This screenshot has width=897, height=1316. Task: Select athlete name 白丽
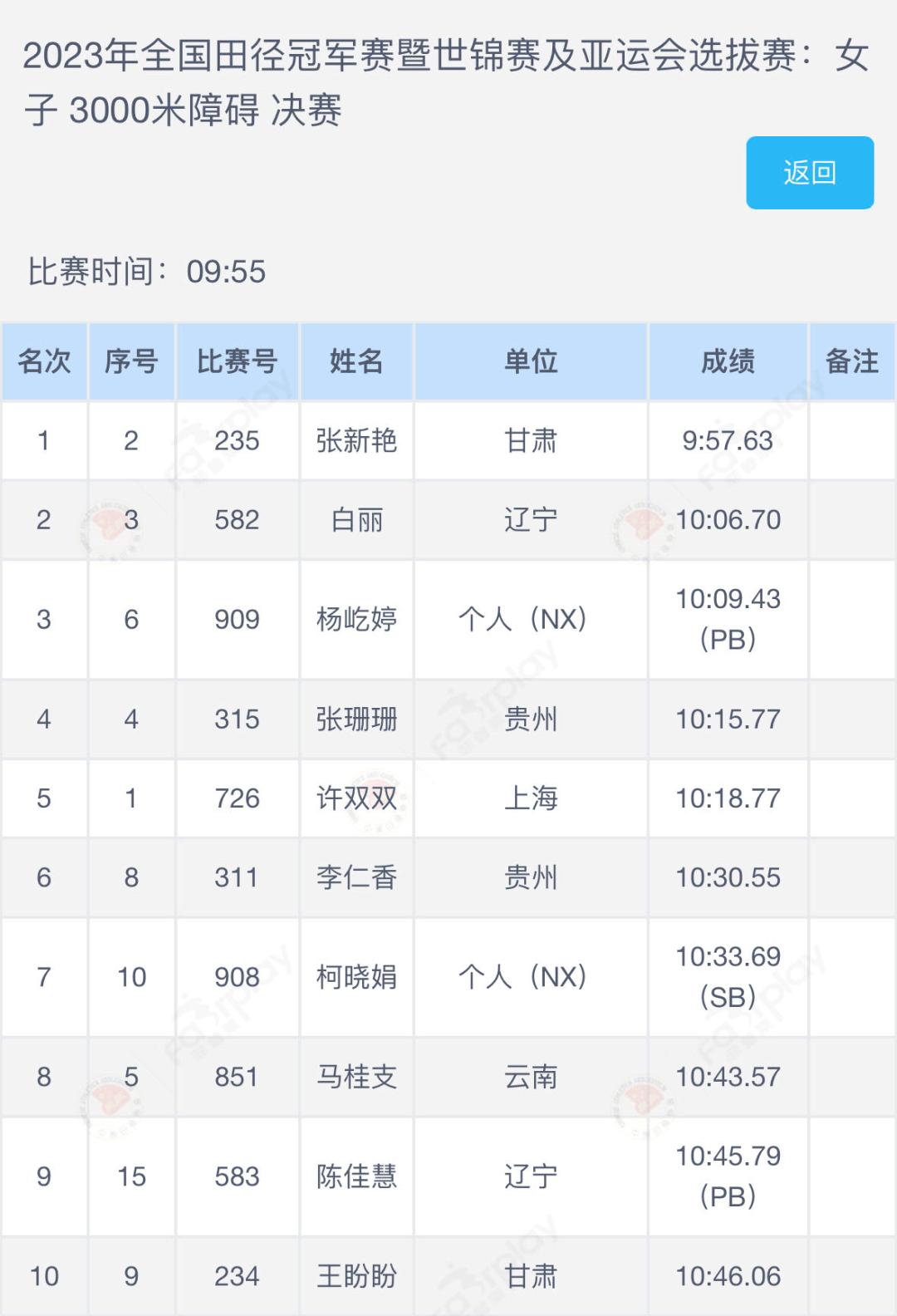[357, 520]
